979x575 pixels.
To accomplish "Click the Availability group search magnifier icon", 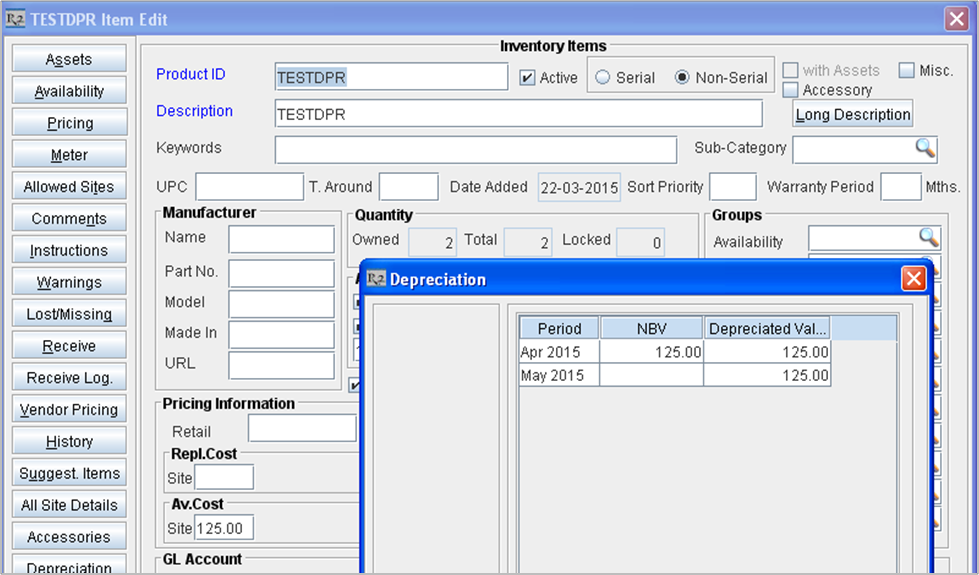I will (929, 237).
